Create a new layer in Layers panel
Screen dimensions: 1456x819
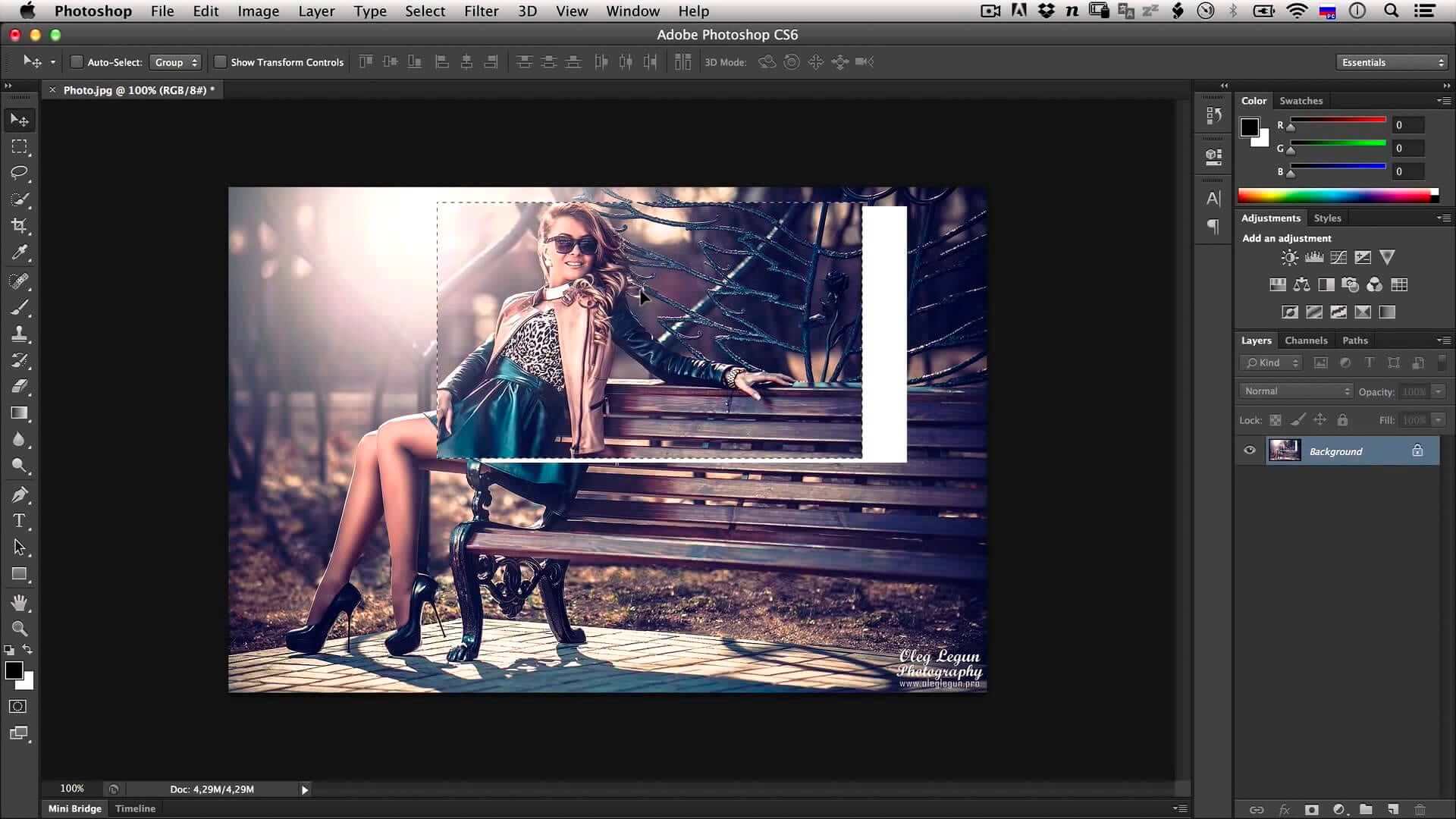click(1393, 810)
